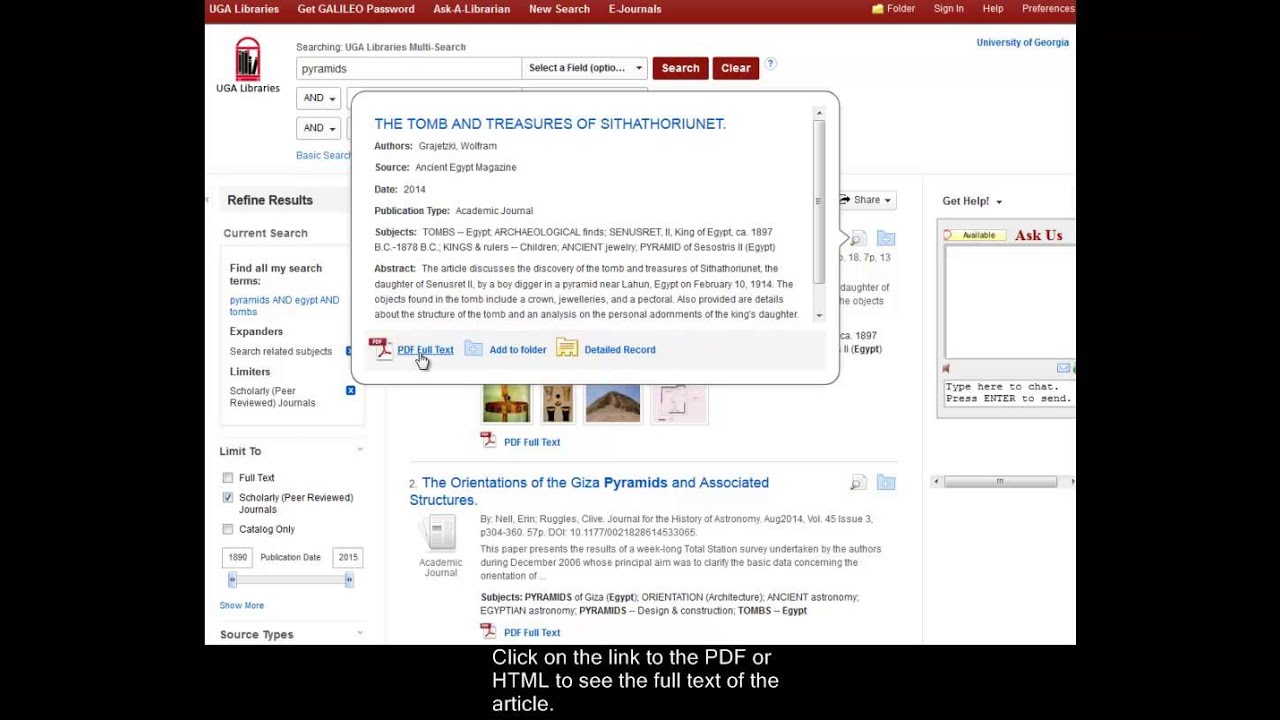Click the Academic Journal document icon

click(x=440, y=534)
